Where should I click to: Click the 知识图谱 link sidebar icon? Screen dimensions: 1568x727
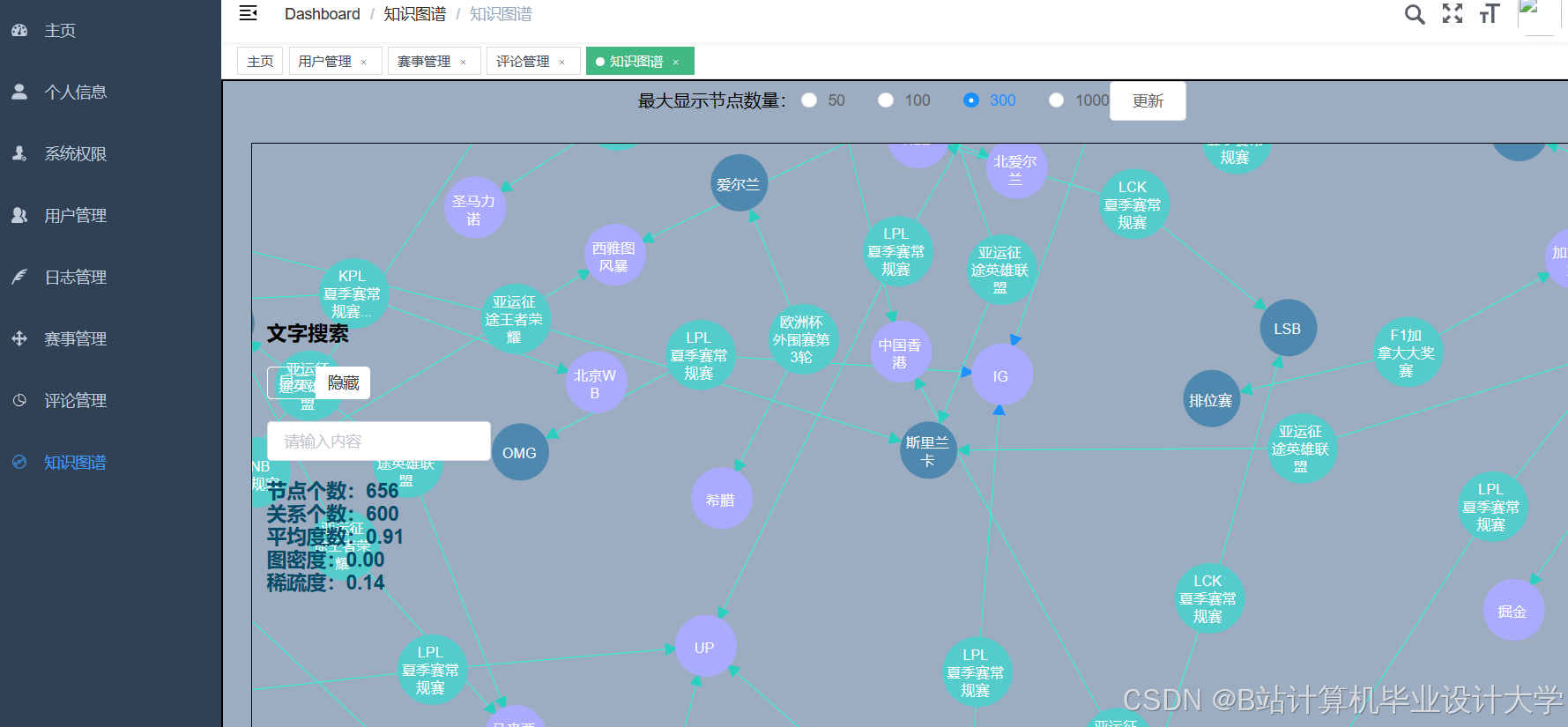coord(19,462)
